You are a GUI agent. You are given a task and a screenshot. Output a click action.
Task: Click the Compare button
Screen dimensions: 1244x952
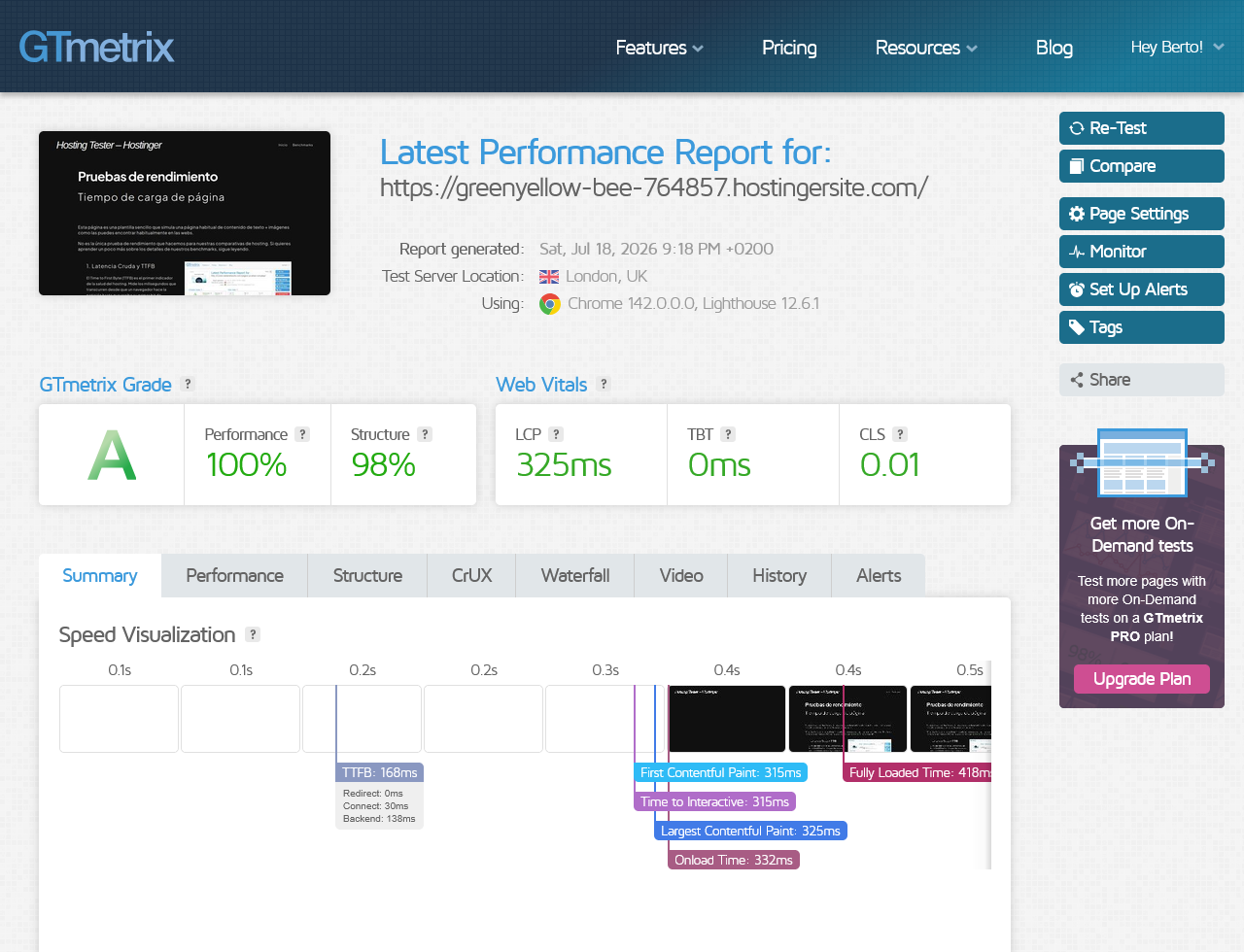(x=1142, y=166)
